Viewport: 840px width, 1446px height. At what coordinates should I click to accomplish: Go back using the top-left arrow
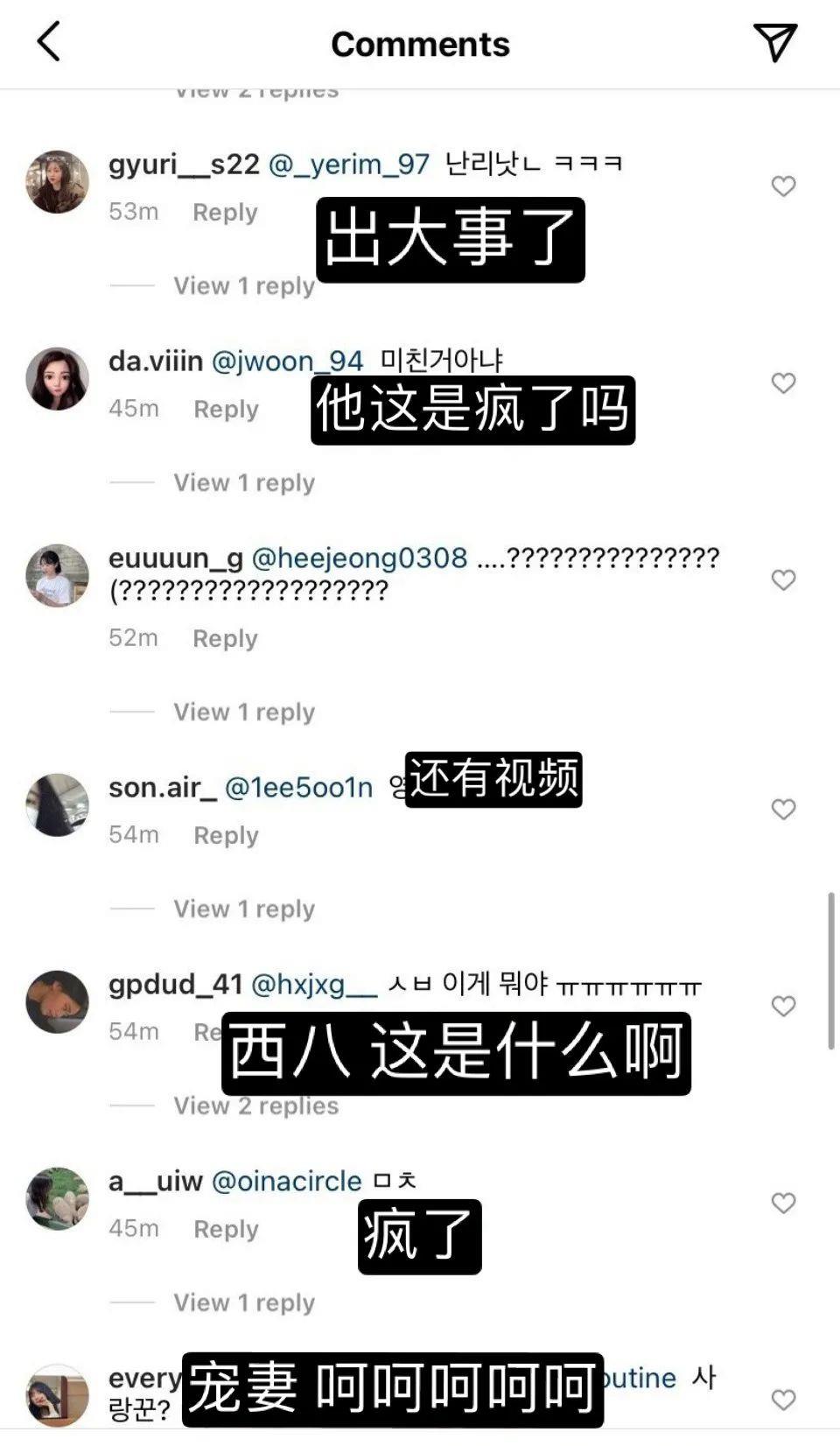point(49,43)
